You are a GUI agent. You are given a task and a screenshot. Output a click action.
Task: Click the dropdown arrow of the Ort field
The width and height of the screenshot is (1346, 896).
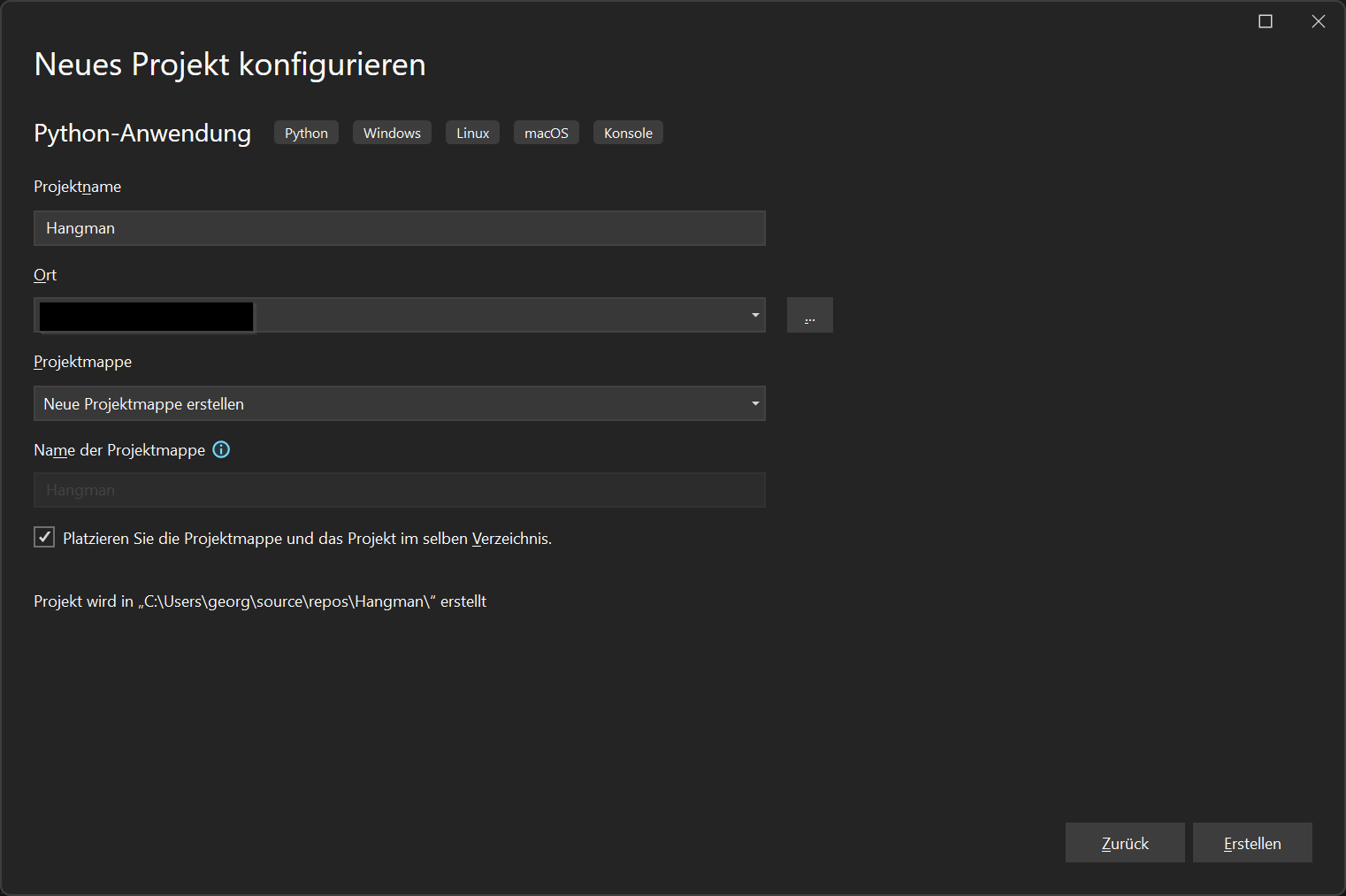(x=755, y=315)
